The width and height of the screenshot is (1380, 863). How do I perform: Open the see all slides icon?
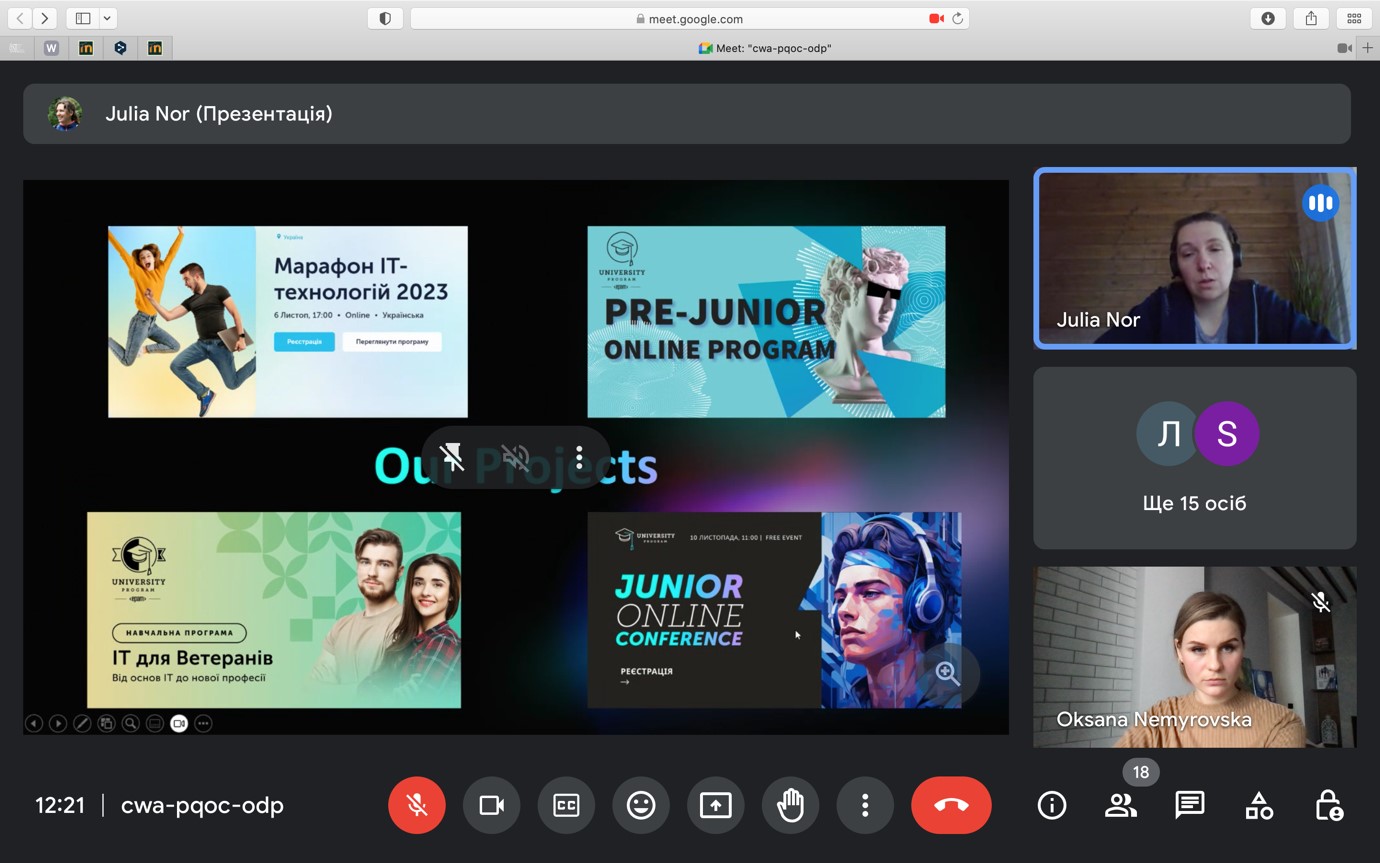[x=106, y=723]
